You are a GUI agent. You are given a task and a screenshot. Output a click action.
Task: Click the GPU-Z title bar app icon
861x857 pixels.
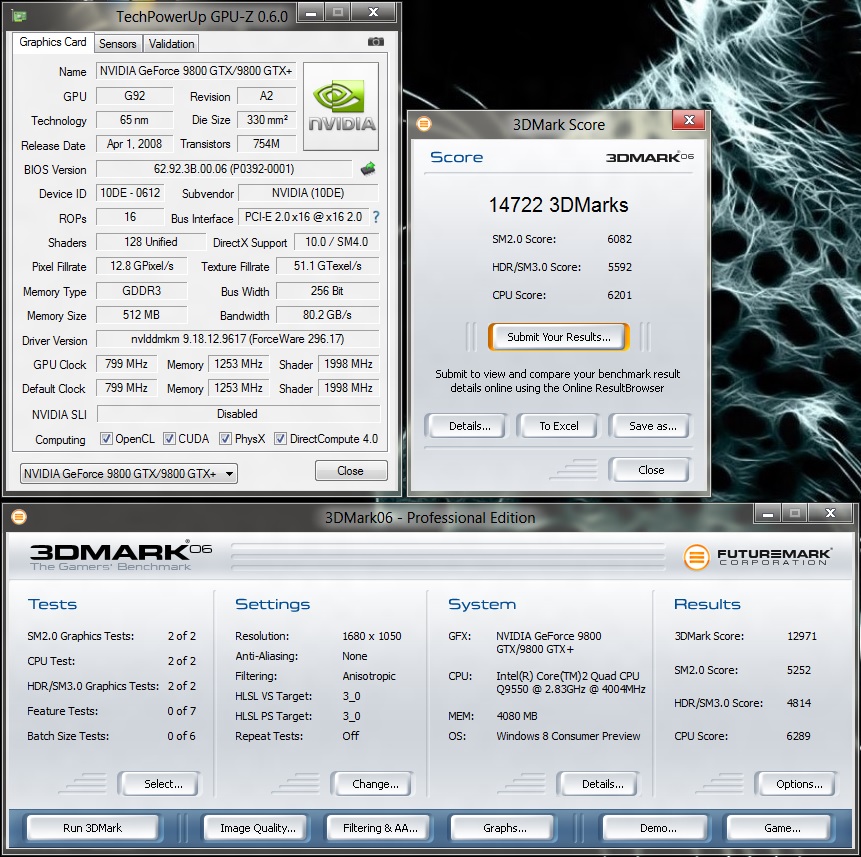pos(19,16)
